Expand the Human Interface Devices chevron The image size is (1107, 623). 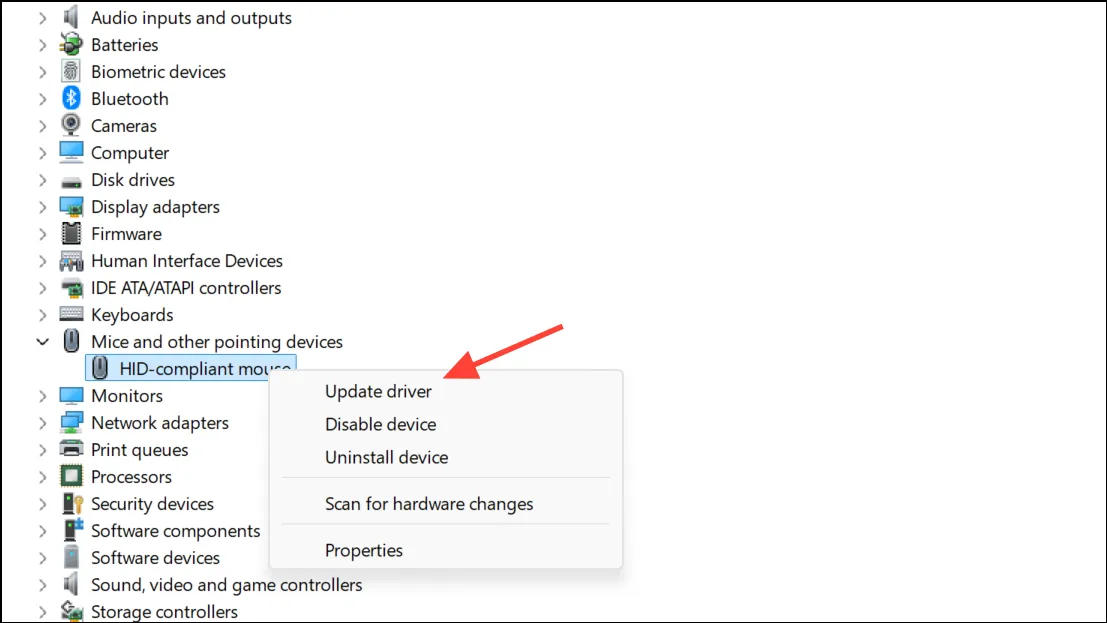click(42, 261)
